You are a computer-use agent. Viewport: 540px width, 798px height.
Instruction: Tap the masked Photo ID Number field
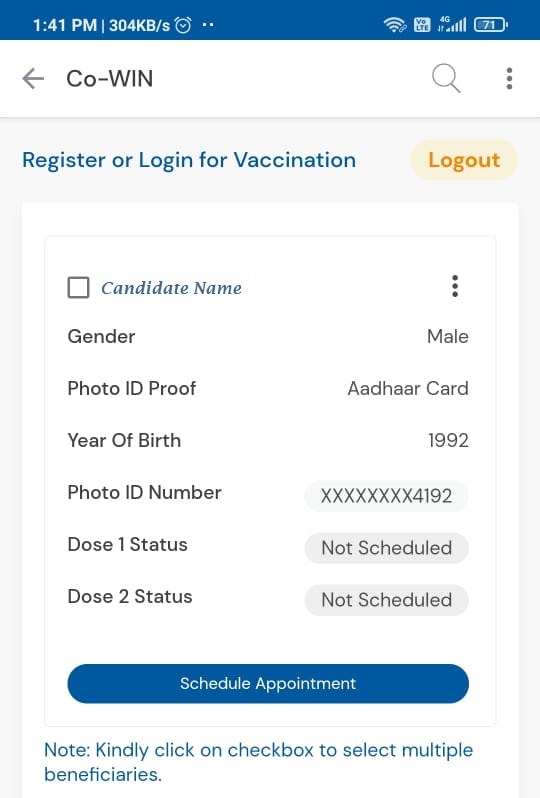(386, 496)
